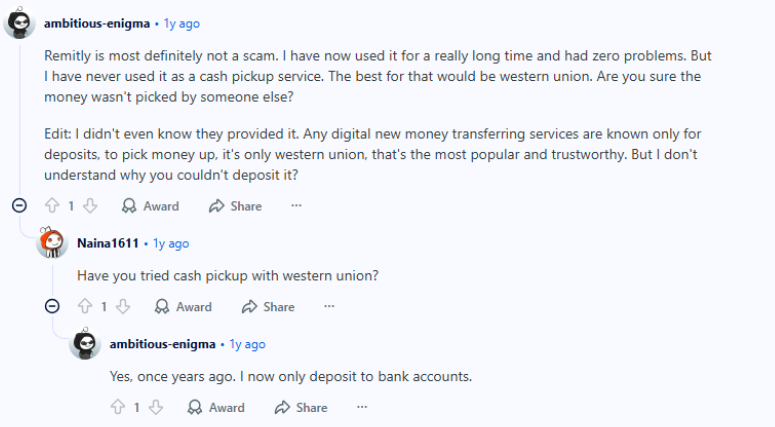Screen dimensions: 775x427
Task: Collapse Naina1611's reply thread
Action: pos(52,307)
